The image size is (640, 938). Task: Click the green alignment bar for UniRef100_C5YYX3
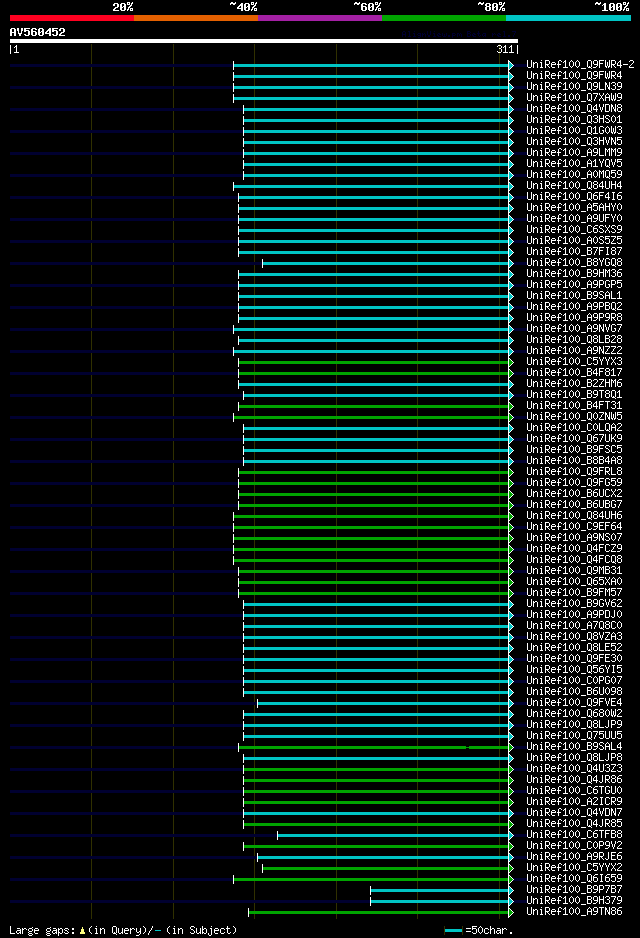point(376,363)
